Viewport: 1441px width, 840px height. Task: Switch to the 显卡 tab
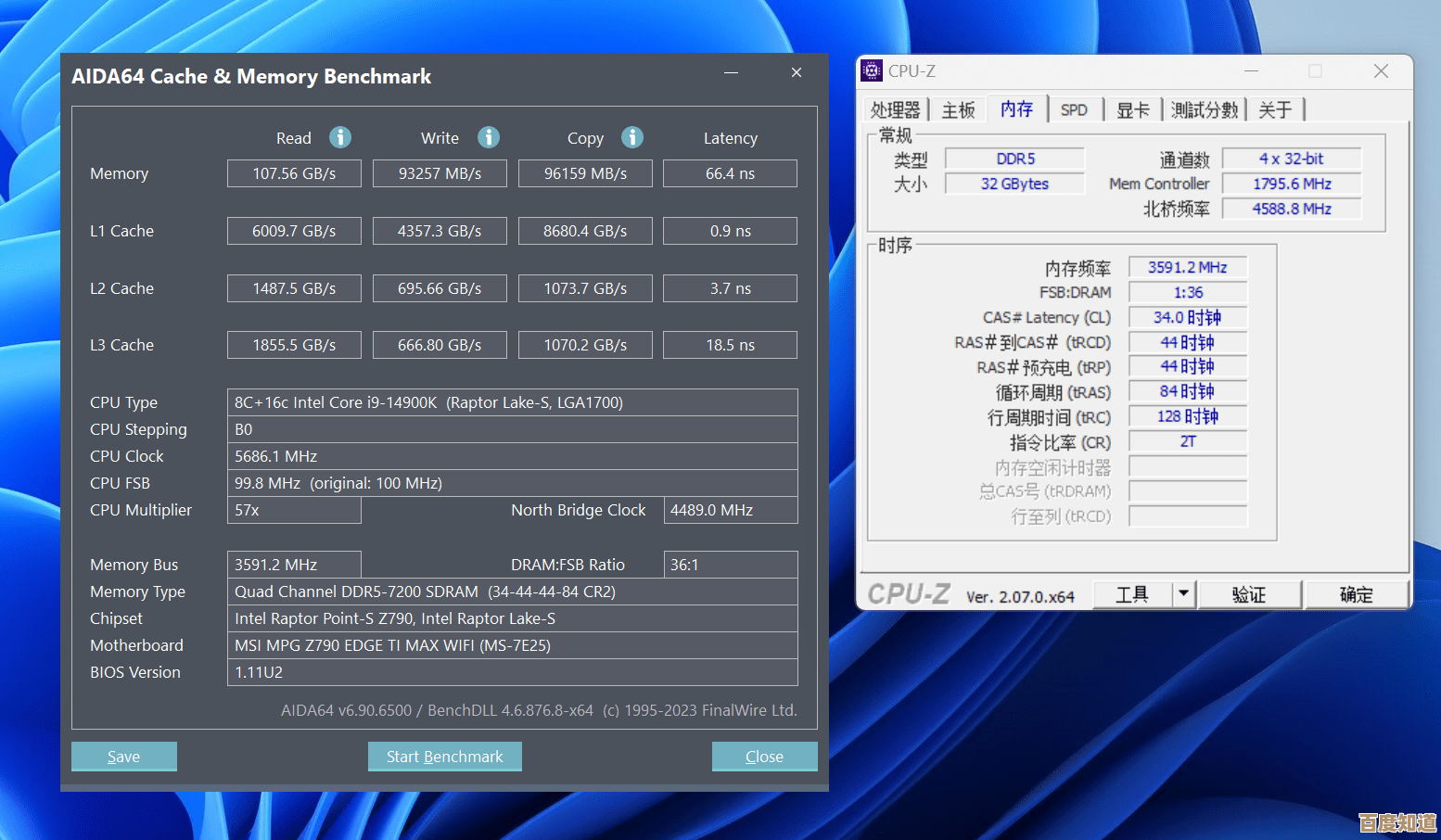[1132, 109]
